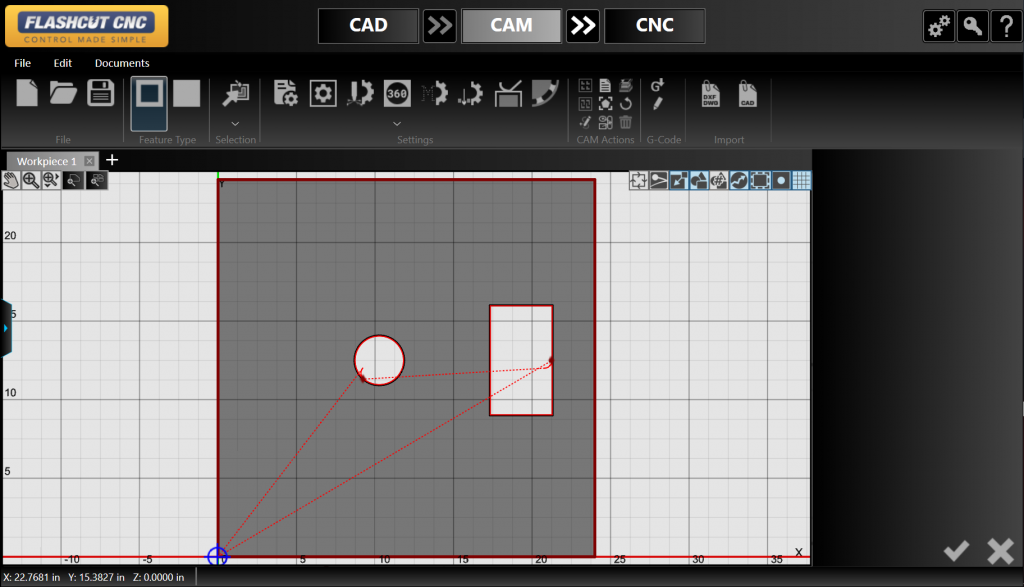The image size is (1024, 587).
Task: Open a file using the folder icon
Action: click(x=63, y=93)
